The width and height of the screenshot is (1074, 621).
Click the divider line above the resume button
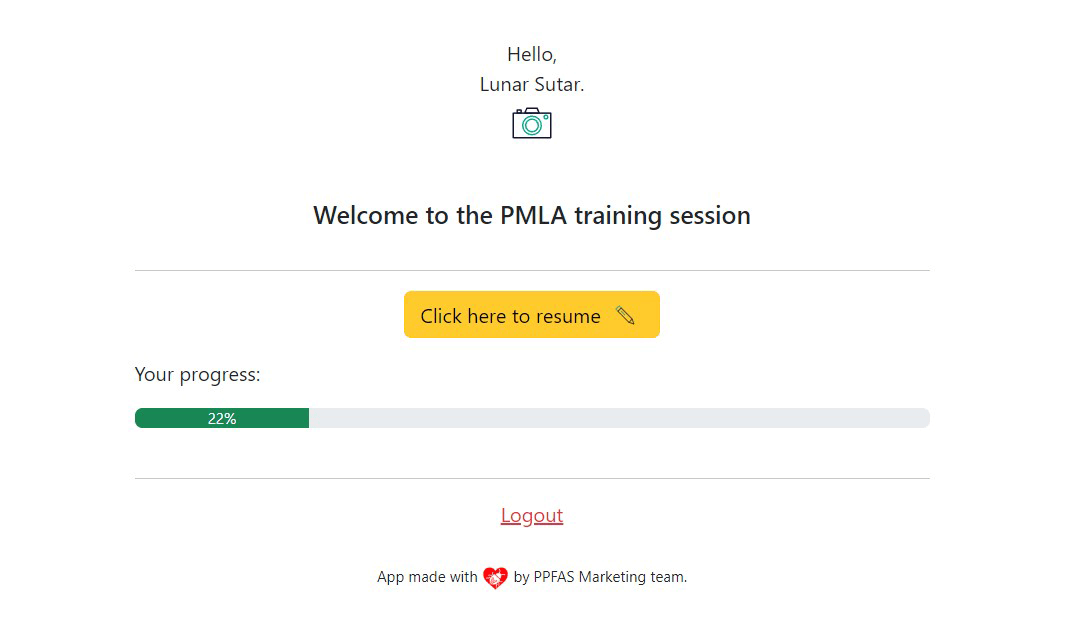click(531, 267)
